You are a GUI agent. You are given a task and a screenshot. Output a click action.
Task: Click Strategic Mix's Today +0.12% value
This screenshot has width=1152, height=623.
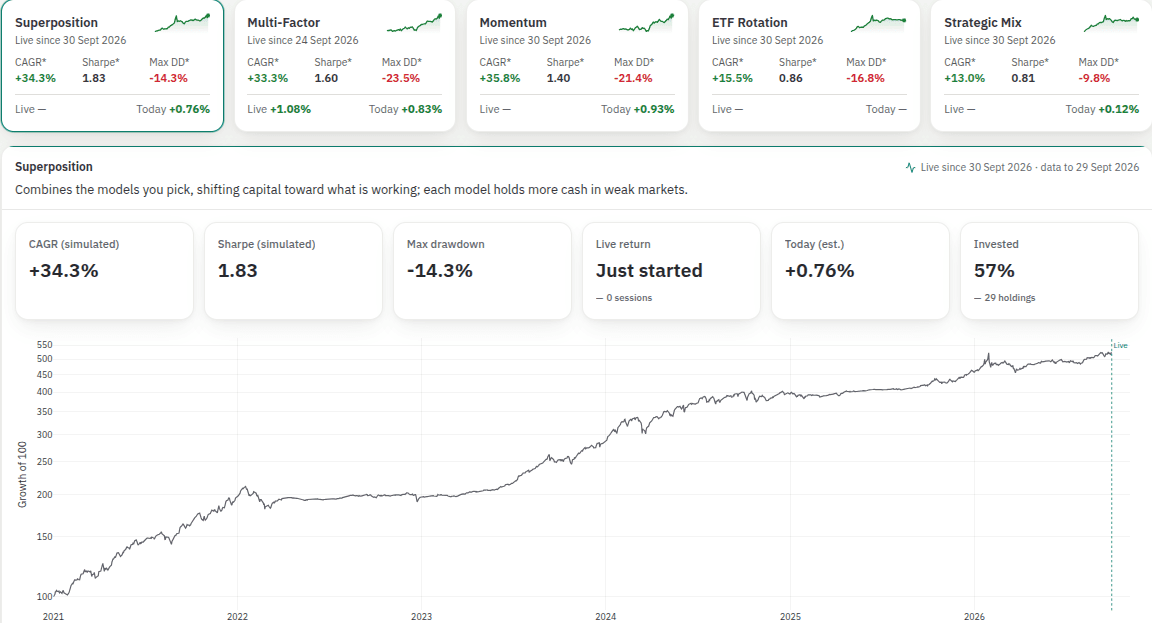[x=1118, y=109]
